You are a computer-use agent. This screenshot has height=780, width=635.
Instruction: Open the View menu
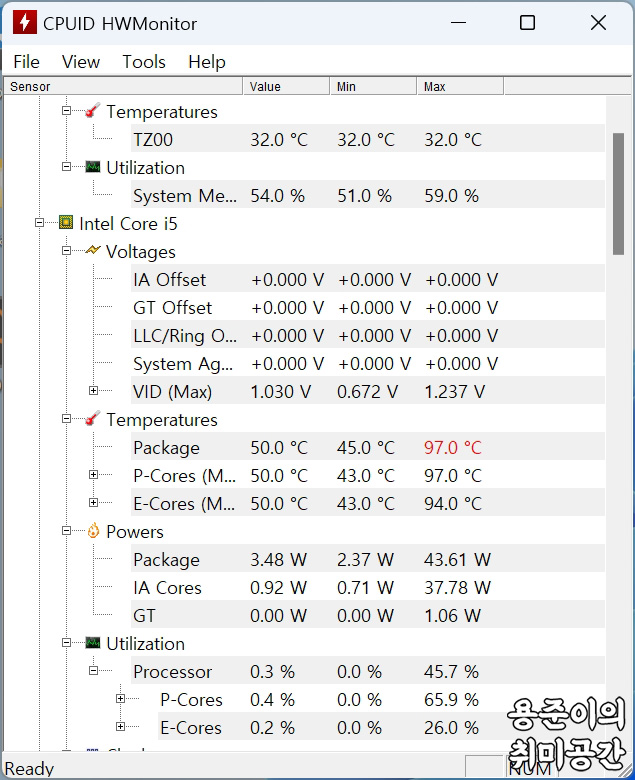(x=81, y=62)
